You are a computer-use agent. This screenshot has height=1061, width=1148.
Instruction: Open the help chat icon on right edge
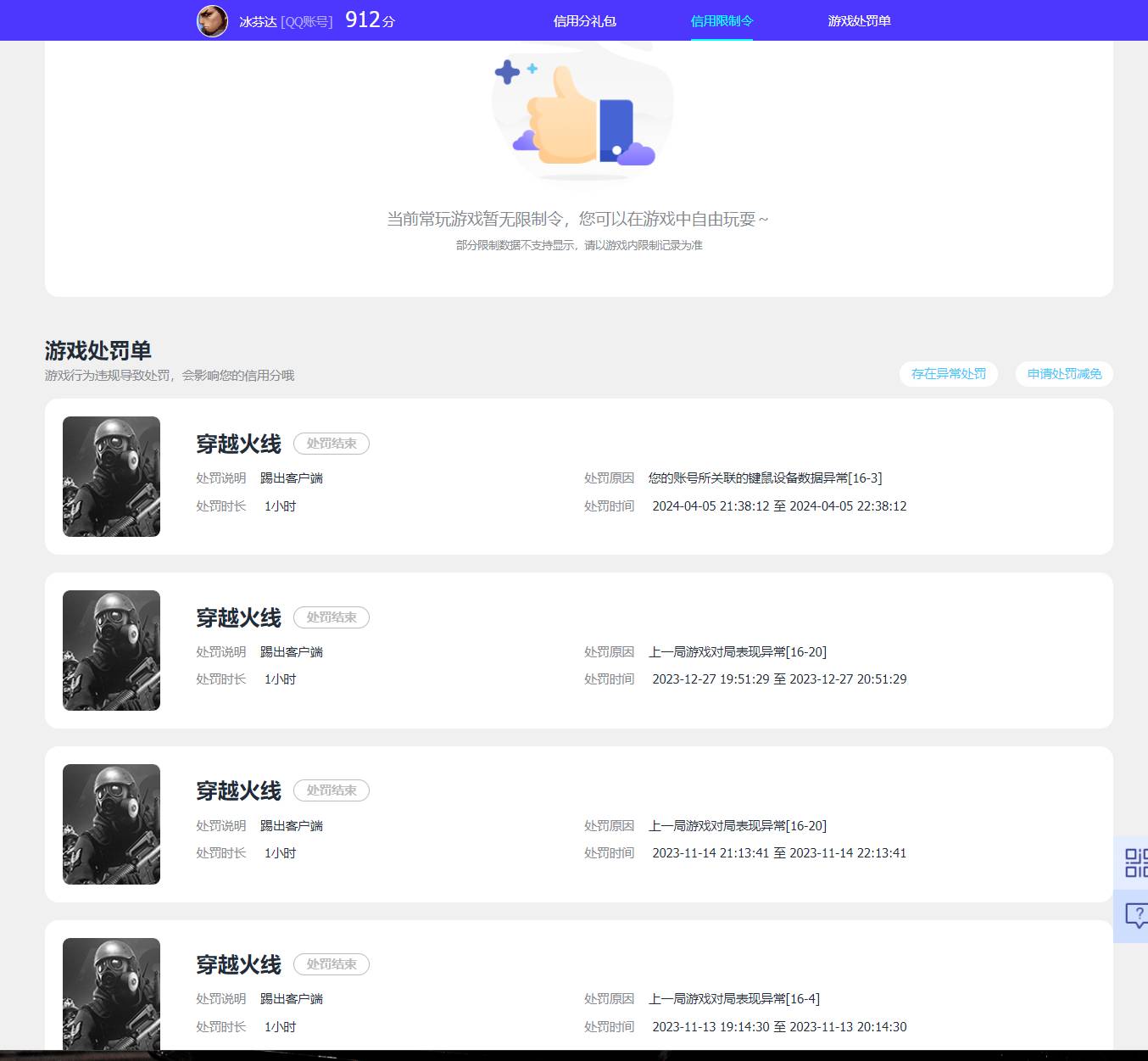(x=1134, y=916)
